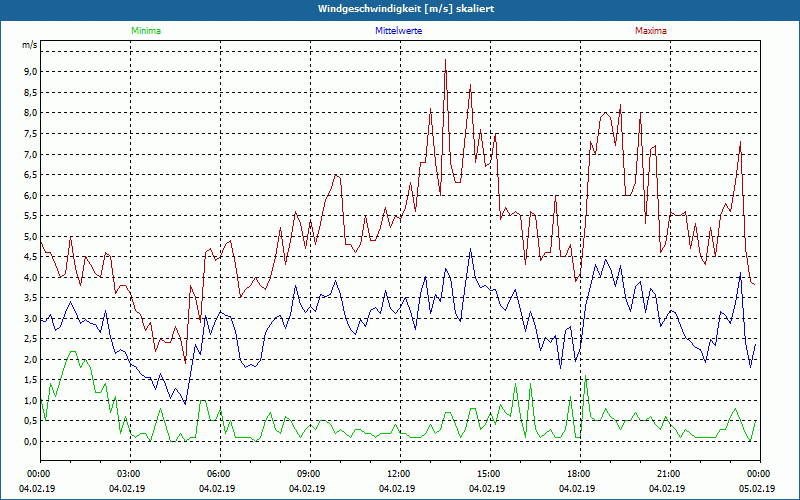Image resolution: width=800 pixels, height=500 pixels.
Task: Click the chart title Windgeschwindigkeit [m/s] skaliert
Action: [x=406, y=9]
